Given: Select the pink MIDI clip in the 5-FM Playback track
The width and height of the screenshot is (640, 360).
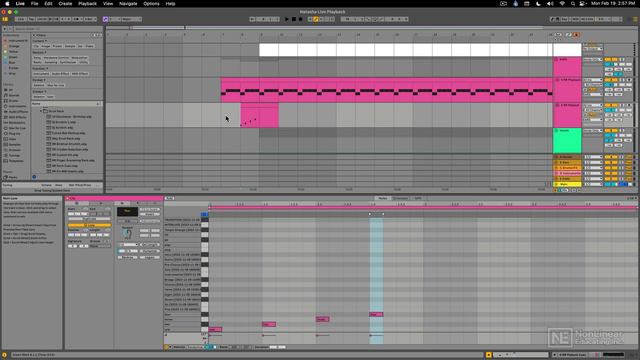Looking at the screenshot, I should pos(260,116).
